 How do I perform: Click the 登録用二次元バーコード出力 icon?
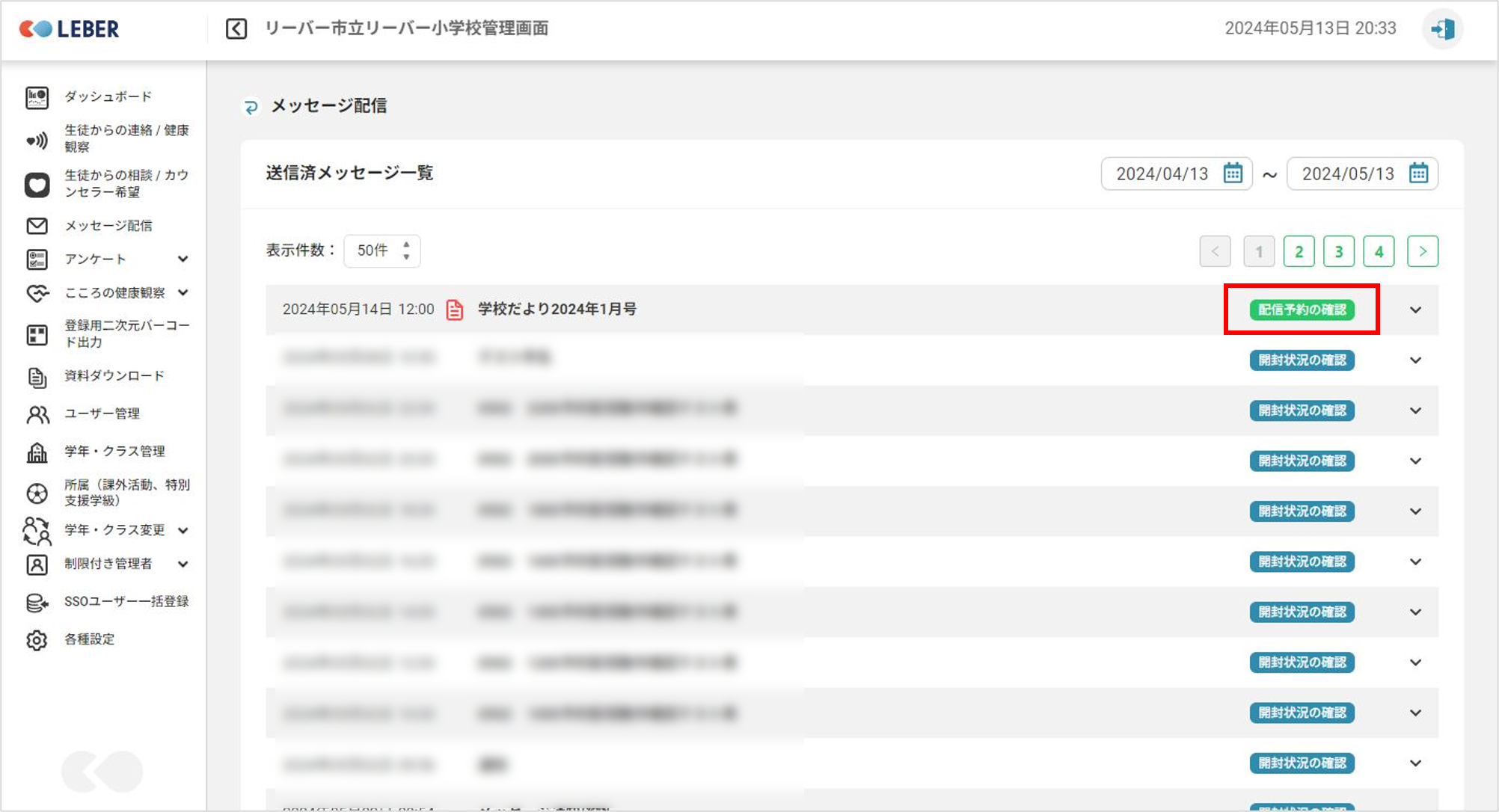(x=37, y=334)
